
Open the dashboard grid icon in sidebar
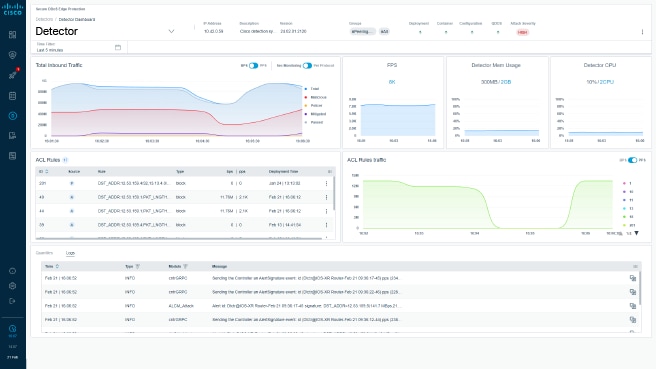[x=13, y=35]
